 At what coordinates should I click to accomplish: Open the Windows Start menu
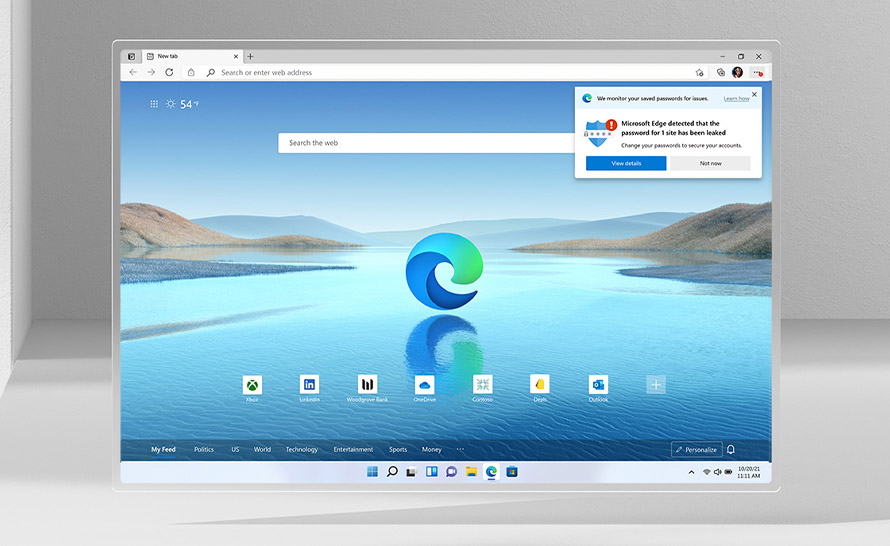(x=372, y=472)
